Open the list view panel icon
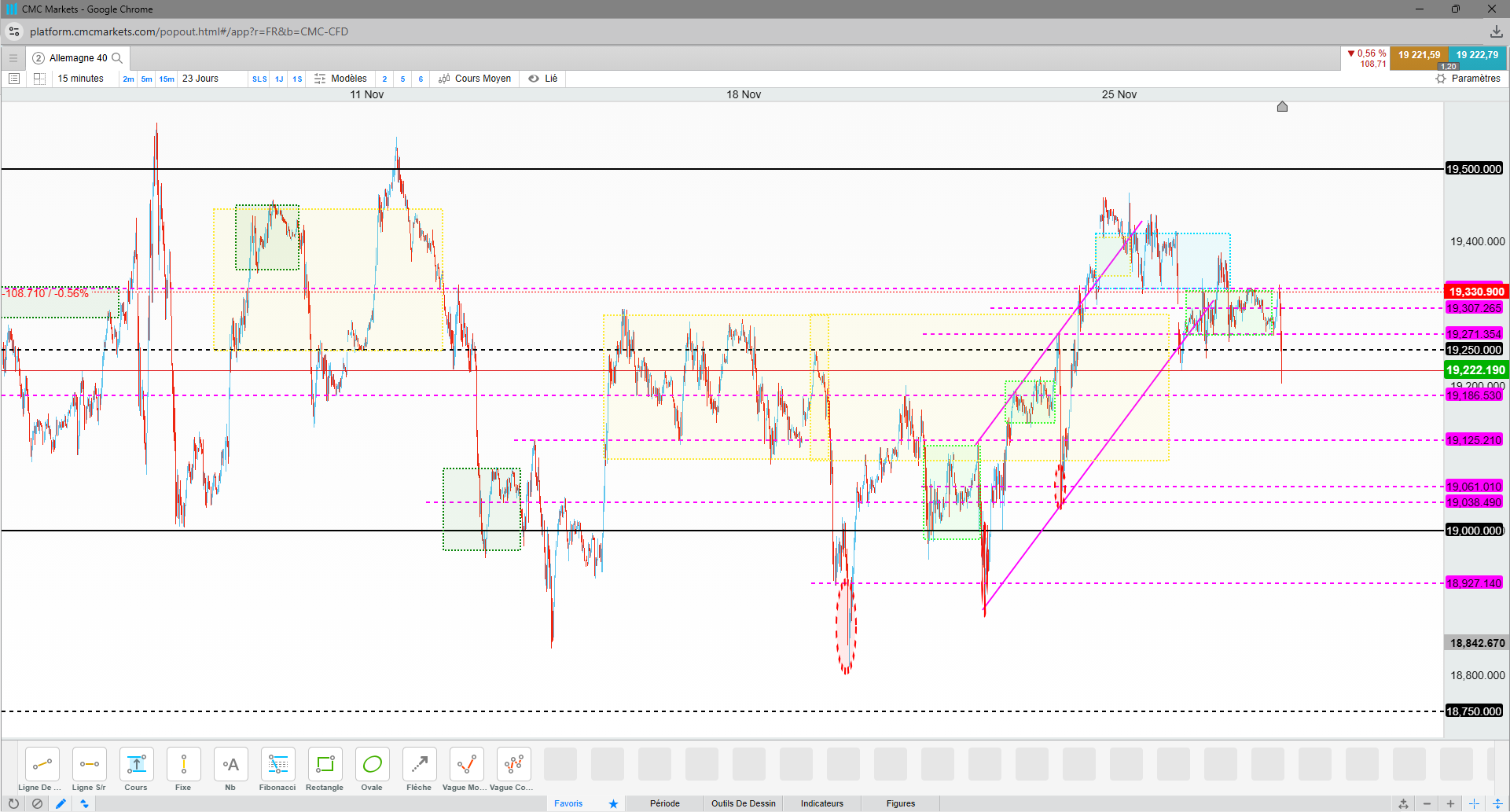 pyautogui.click(x=13, y=79)
